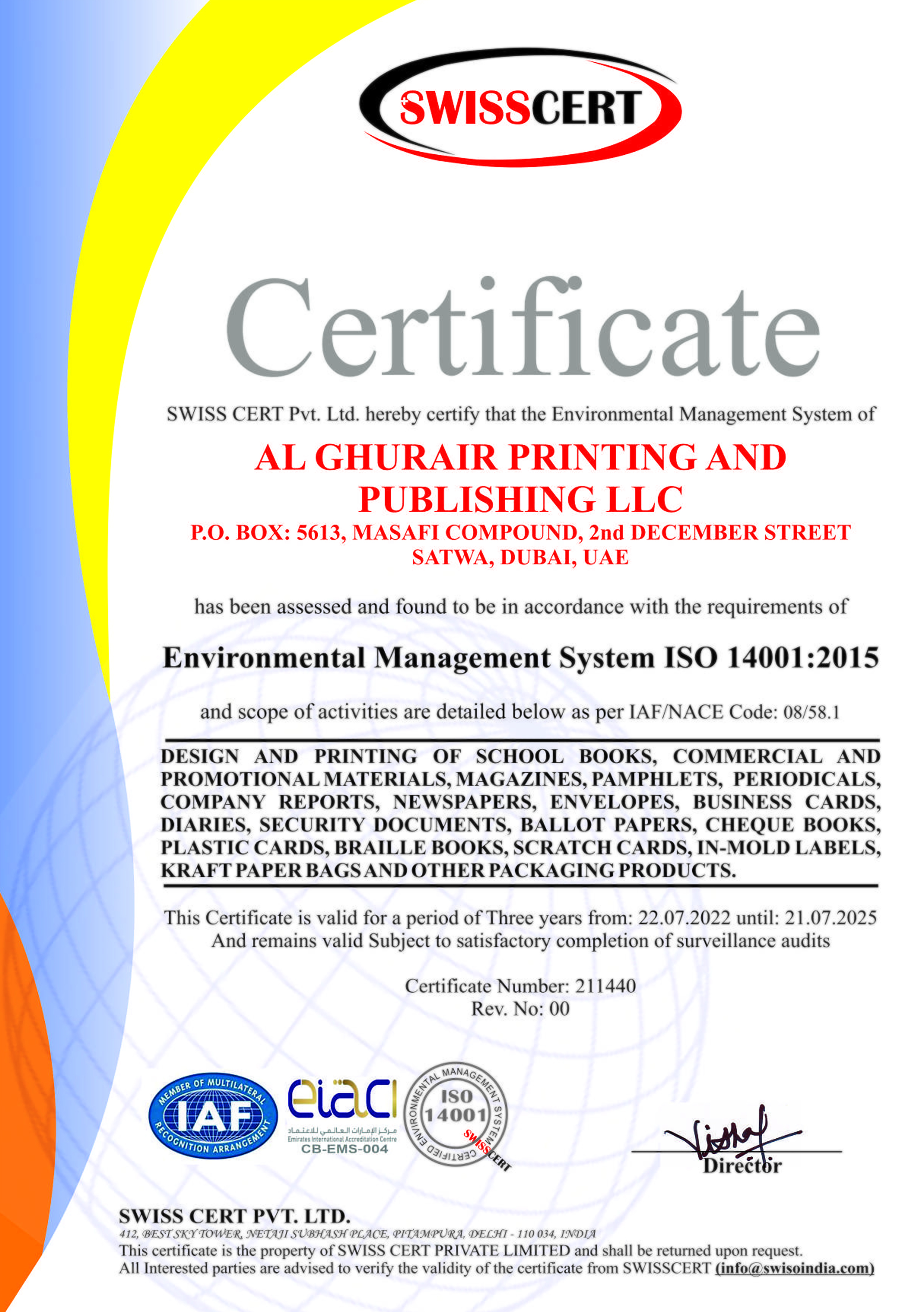This screenshot has height=1312, width=924.
Task: Click 'COMPANY REPORTS, NEWSPAPERS, ENVELOPES' scope line
Action: (520, 802)
